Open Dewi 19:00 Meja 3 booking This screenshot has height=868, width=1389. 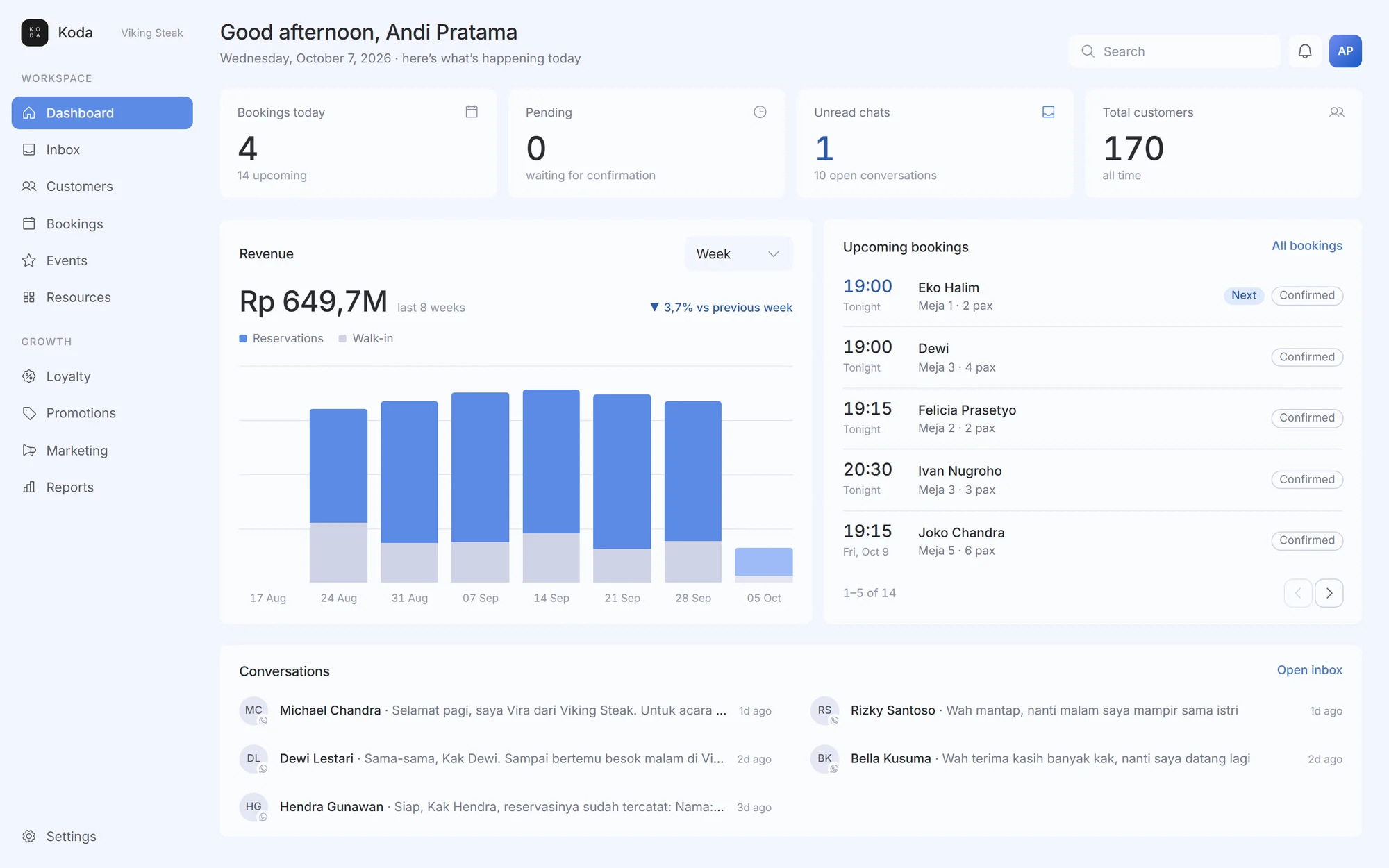1092,357
